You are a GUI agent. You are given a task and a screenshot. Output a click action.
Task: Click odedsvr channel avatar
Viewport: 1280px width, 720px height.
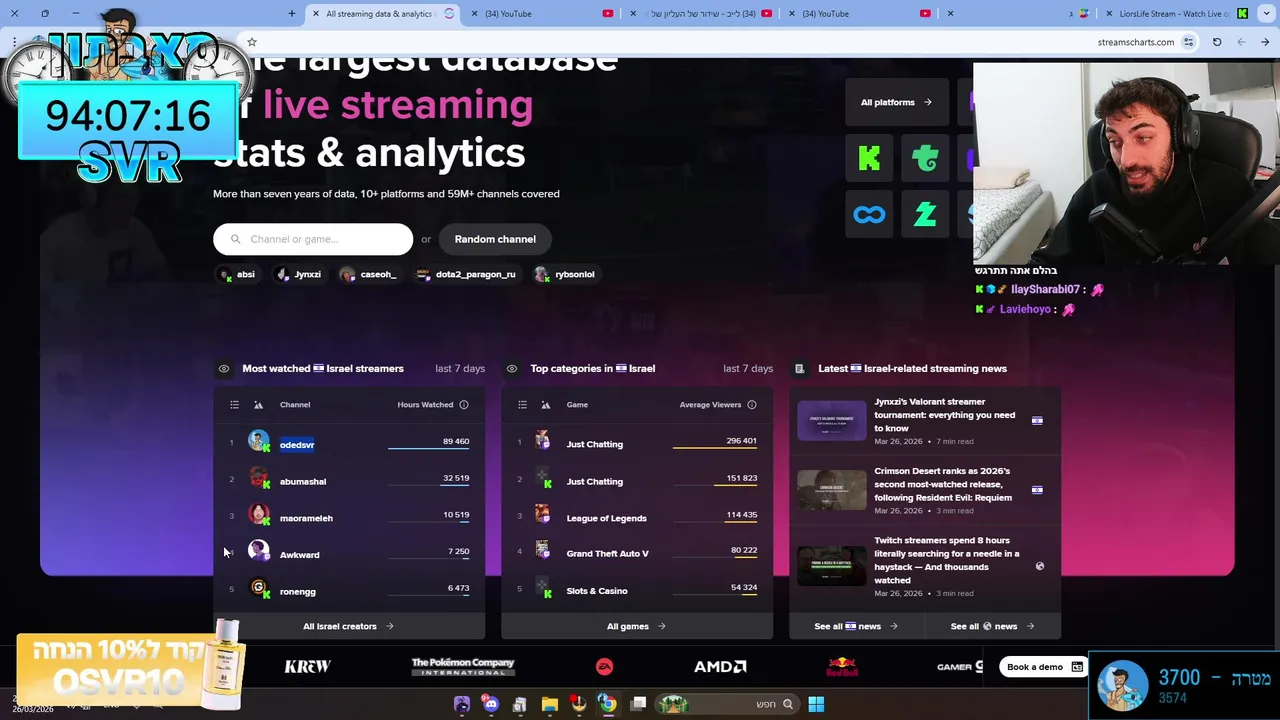click(x=259, y=441)
